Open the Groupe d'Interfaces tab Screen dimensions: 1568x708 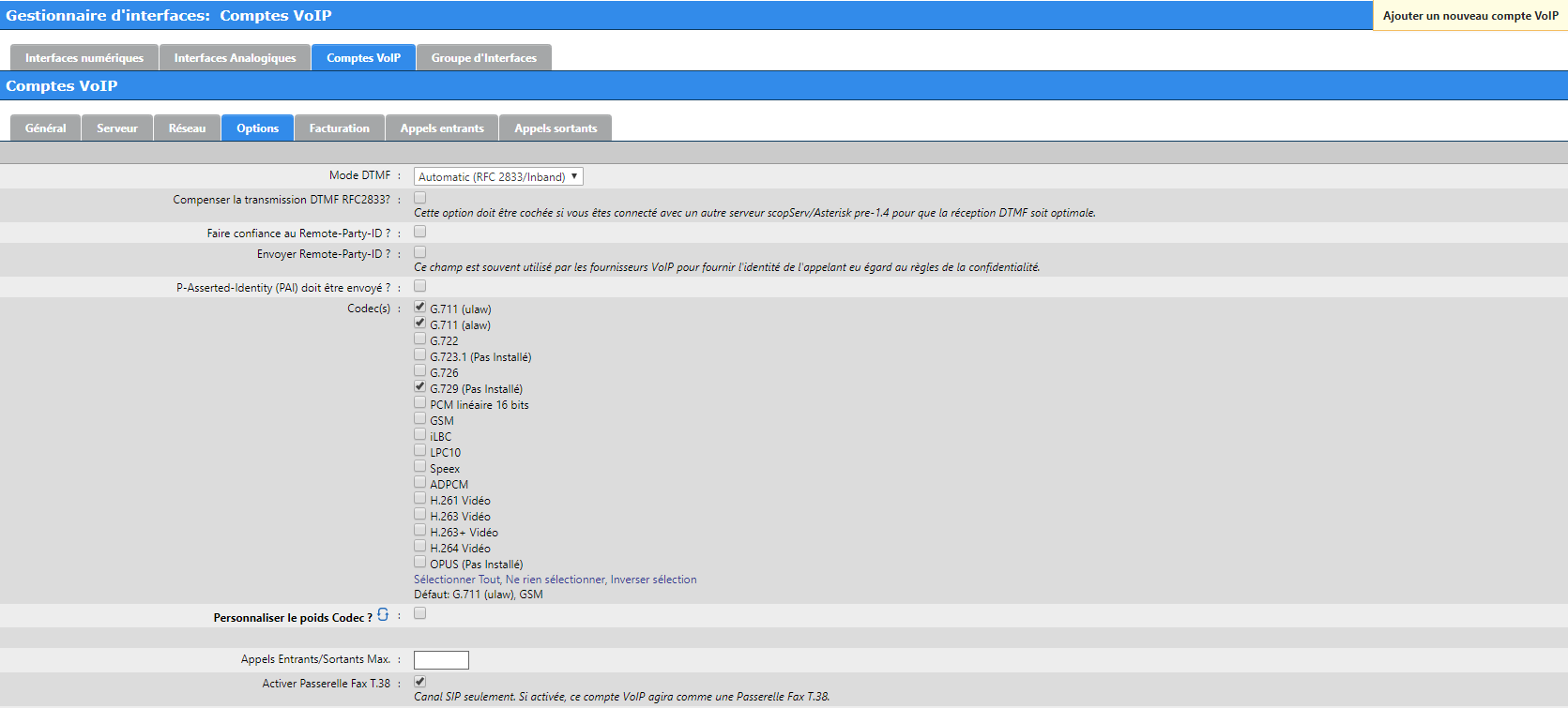click(x=484, y=58)
